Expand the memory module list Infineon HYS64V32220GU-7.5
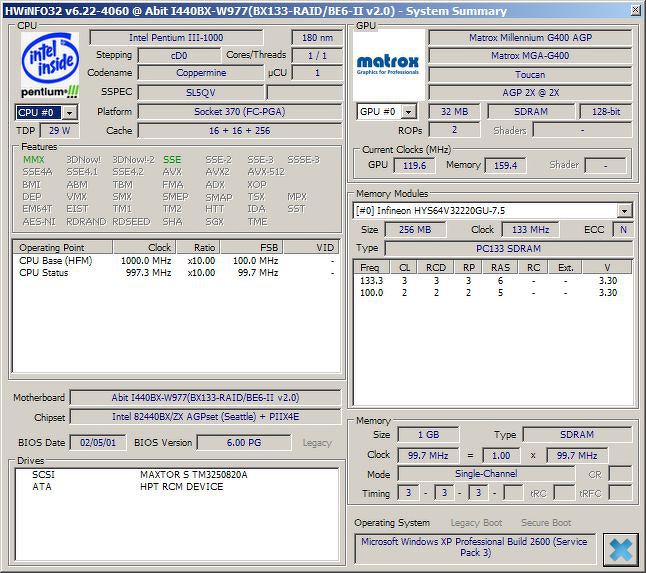646x573 pixels. 625,211
